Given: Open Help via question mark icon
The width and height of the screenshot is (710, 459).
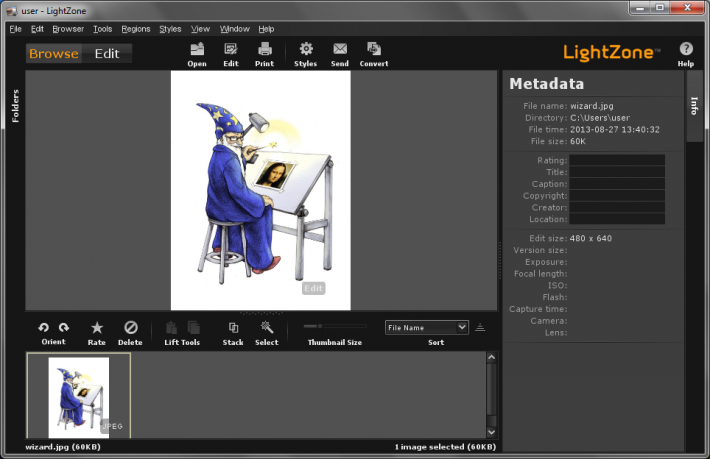Looking at the screenshot, I should 686,48.
